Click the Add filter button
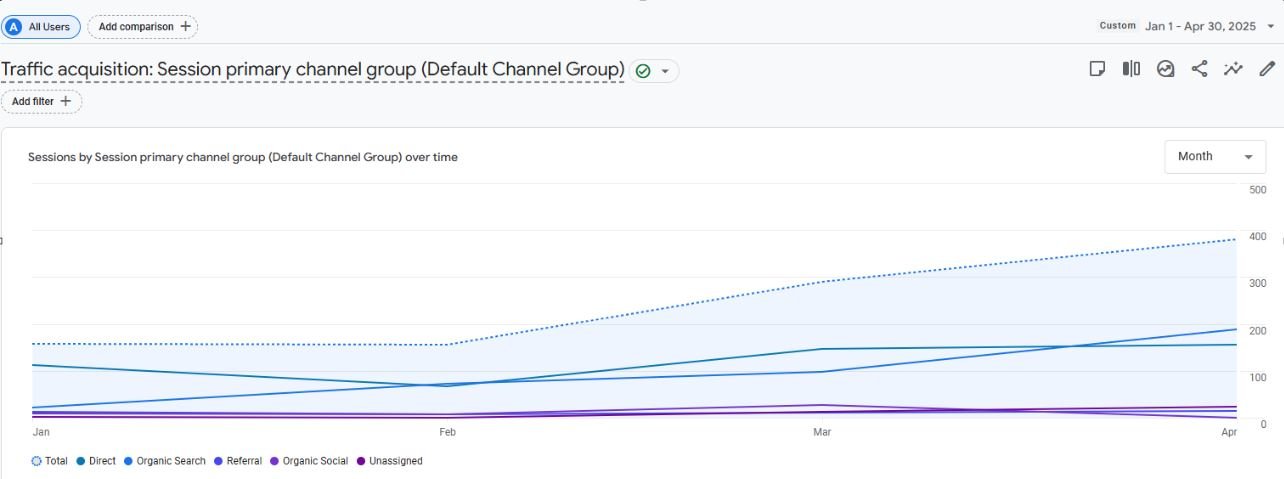This screenshot has width=1284, height=479. [x=41, y=101]
